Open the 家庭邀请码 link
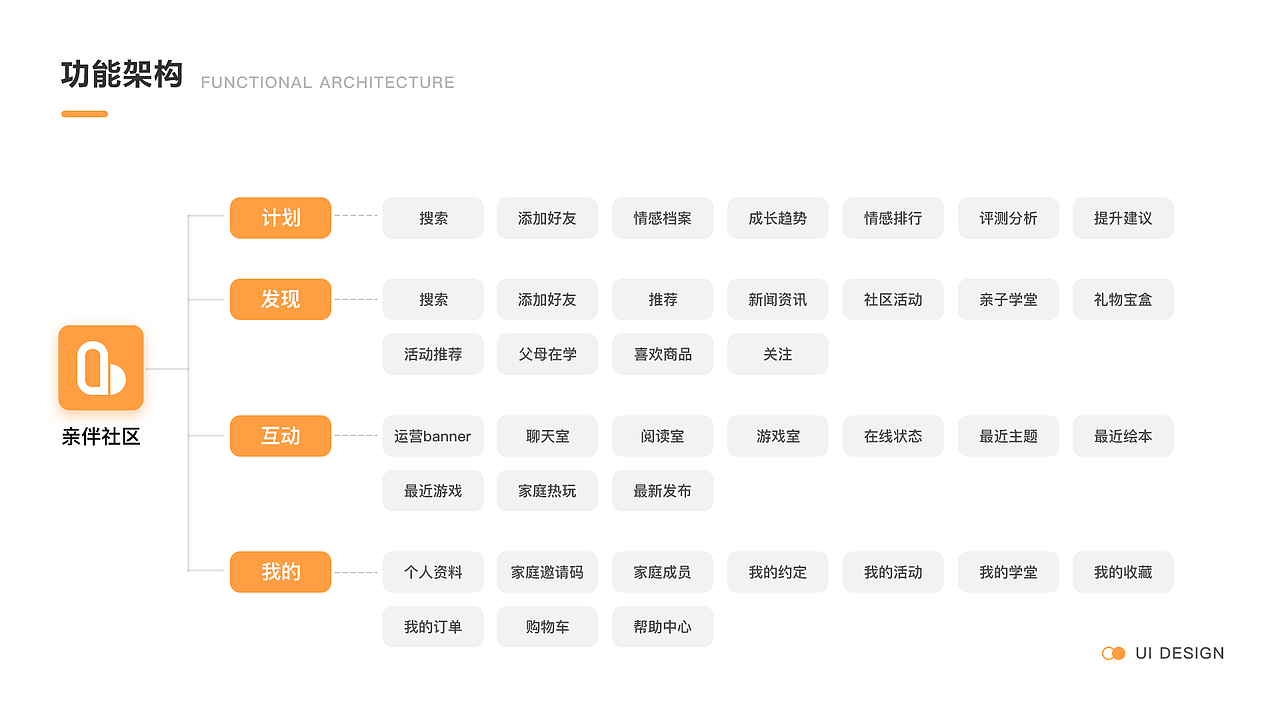The height and width of the screenshot is (720, 1280). point(547,572)
